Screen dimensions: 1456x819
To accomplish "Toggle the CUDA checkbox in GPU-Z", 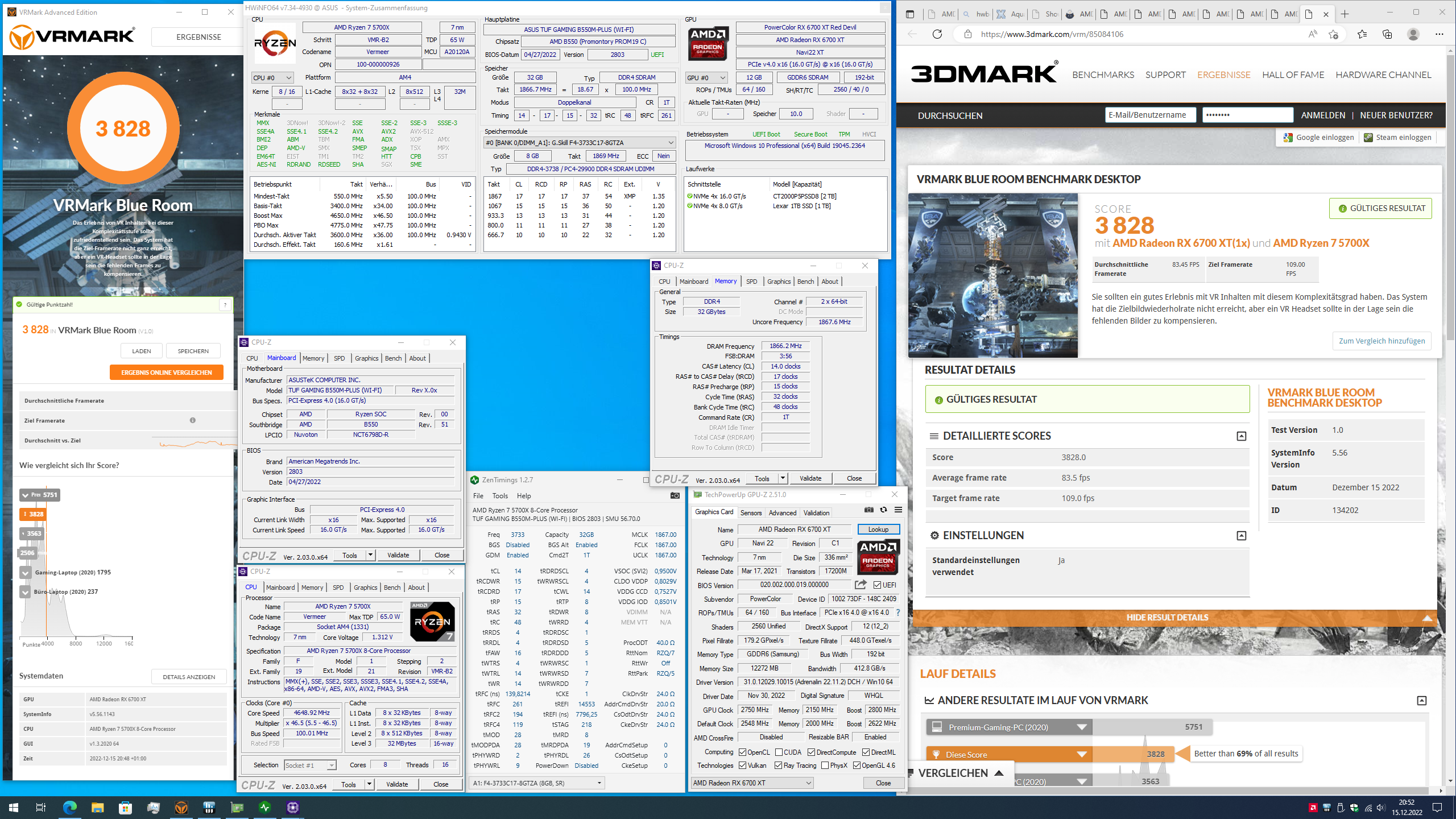I will pos(779,752).
